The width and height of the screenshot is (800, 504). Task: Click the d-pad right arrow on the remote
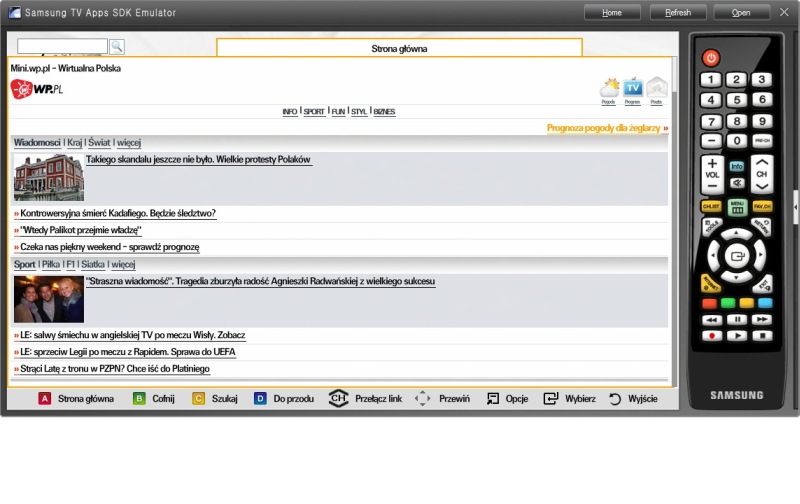[x=760, y=255]
